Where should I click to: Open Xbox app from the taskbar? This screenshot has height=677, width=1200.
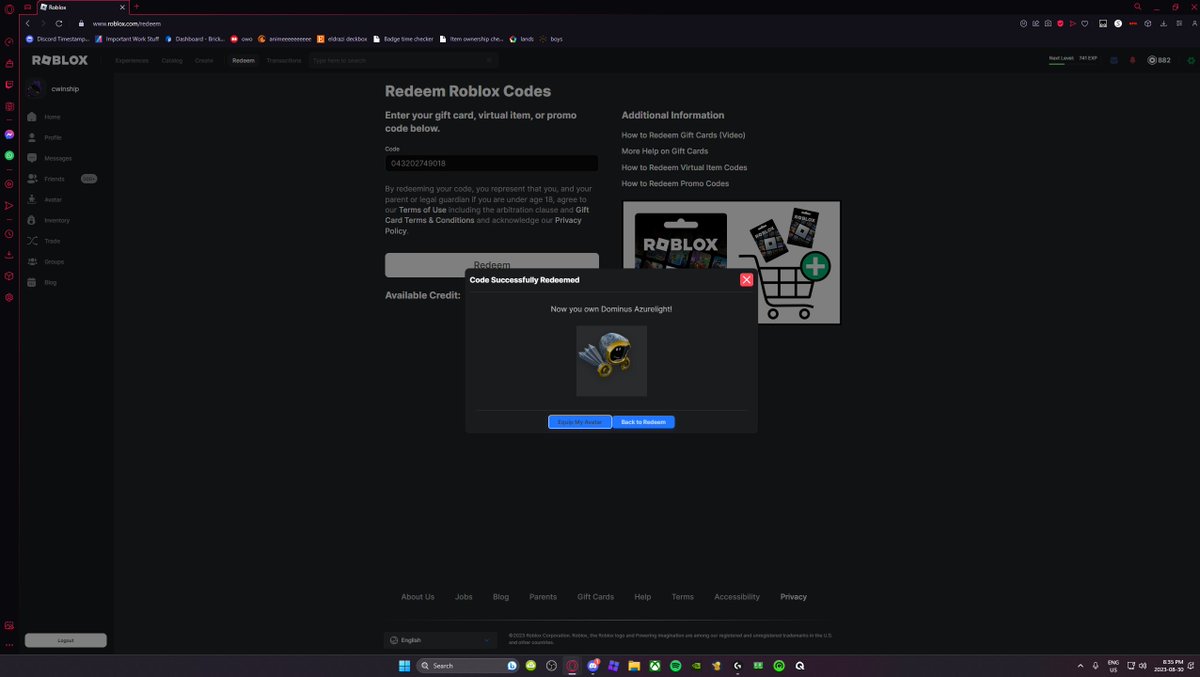pos(654,665)
